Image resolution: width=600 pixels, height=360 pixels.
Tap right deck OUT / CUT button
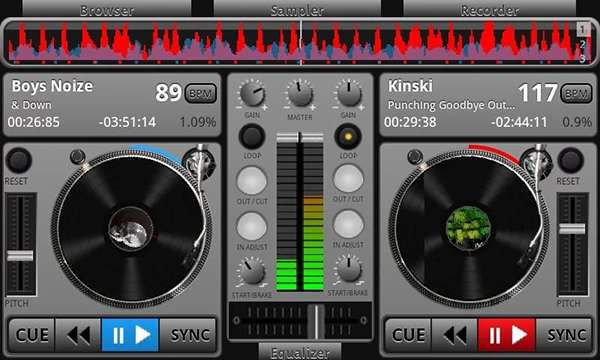(348, 179)
